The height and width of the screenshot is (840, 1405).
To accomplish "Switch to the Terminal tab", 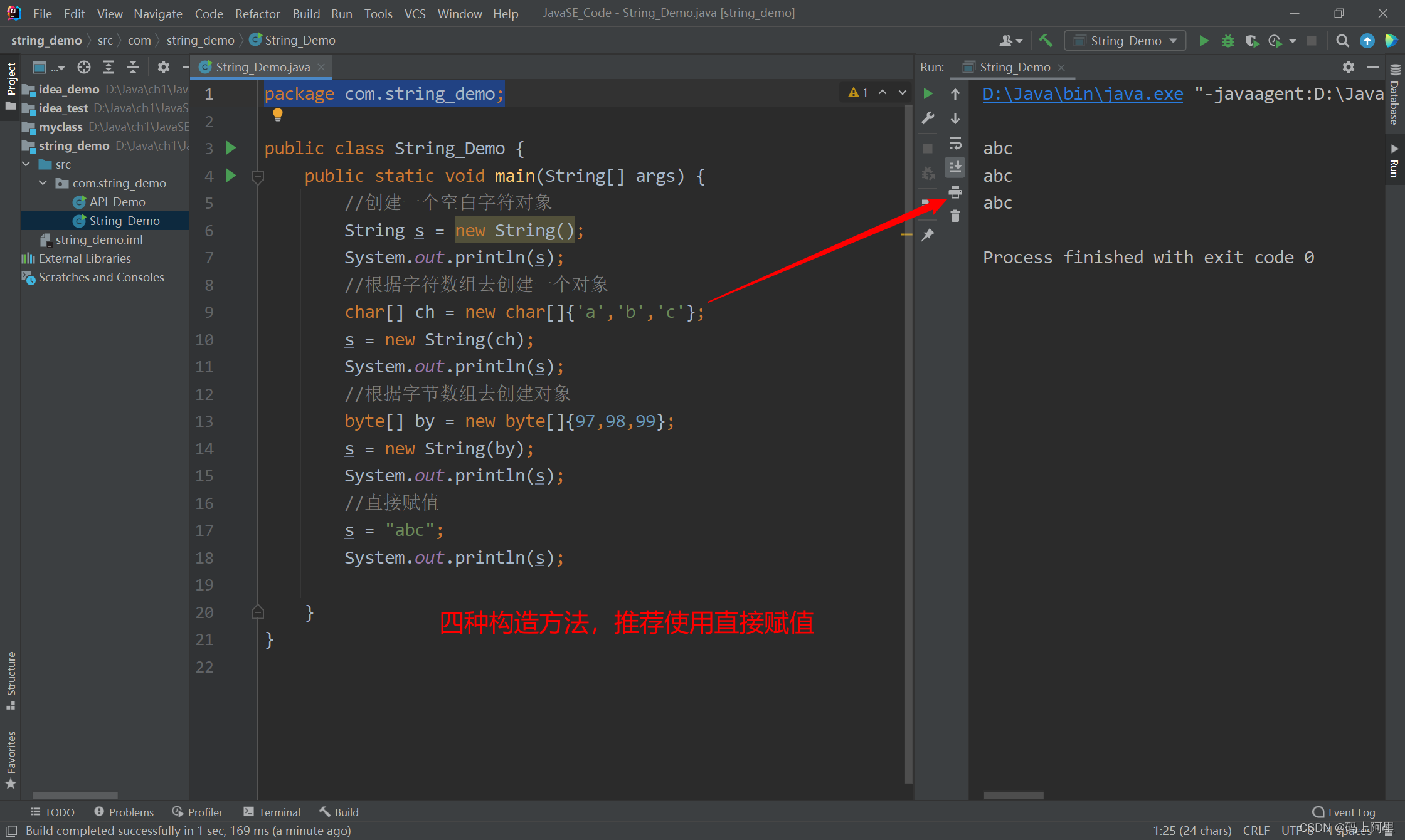I will pos(272,812).
